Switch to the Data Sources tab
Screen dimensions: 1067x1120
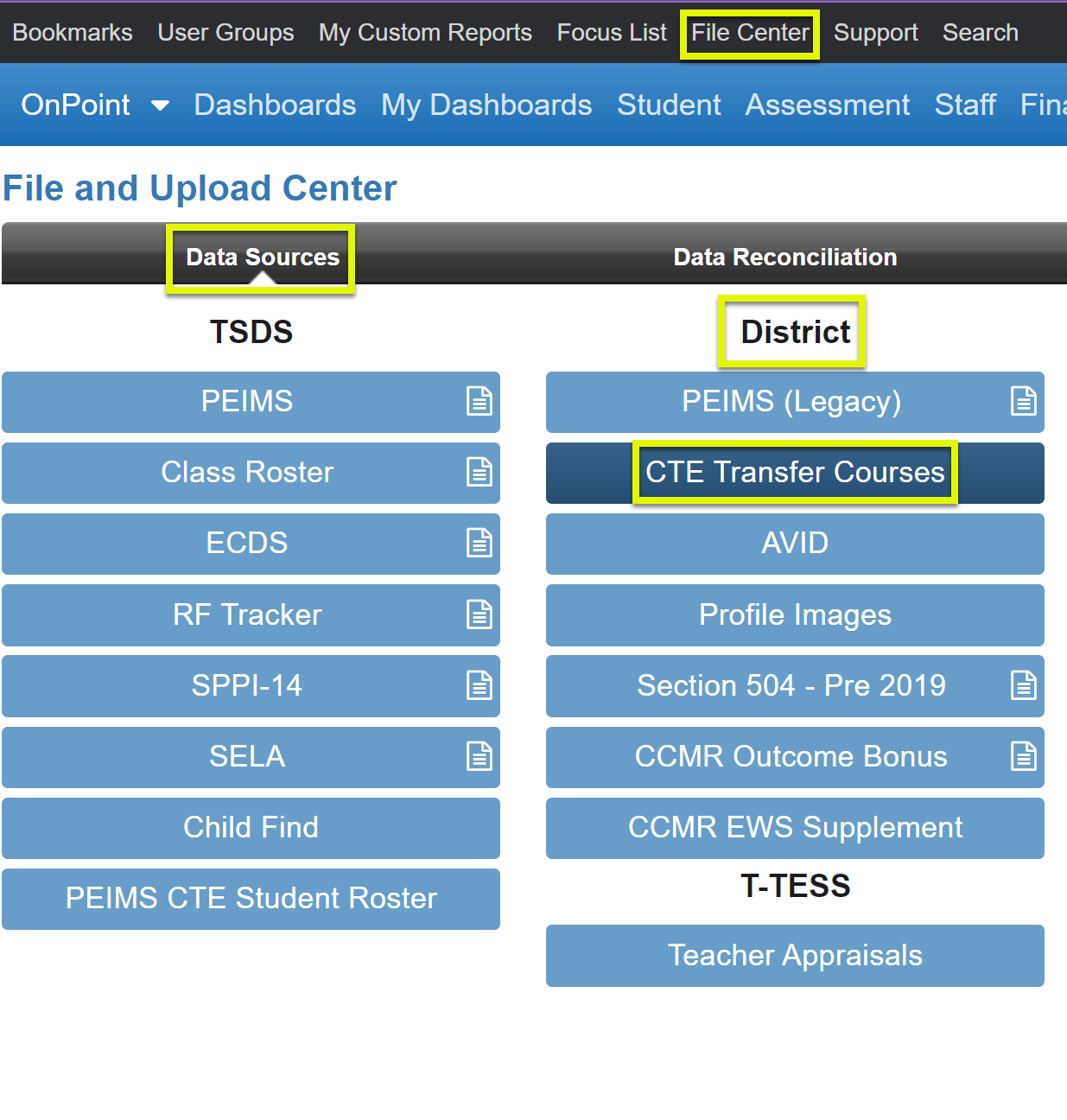tap(262, 256)
